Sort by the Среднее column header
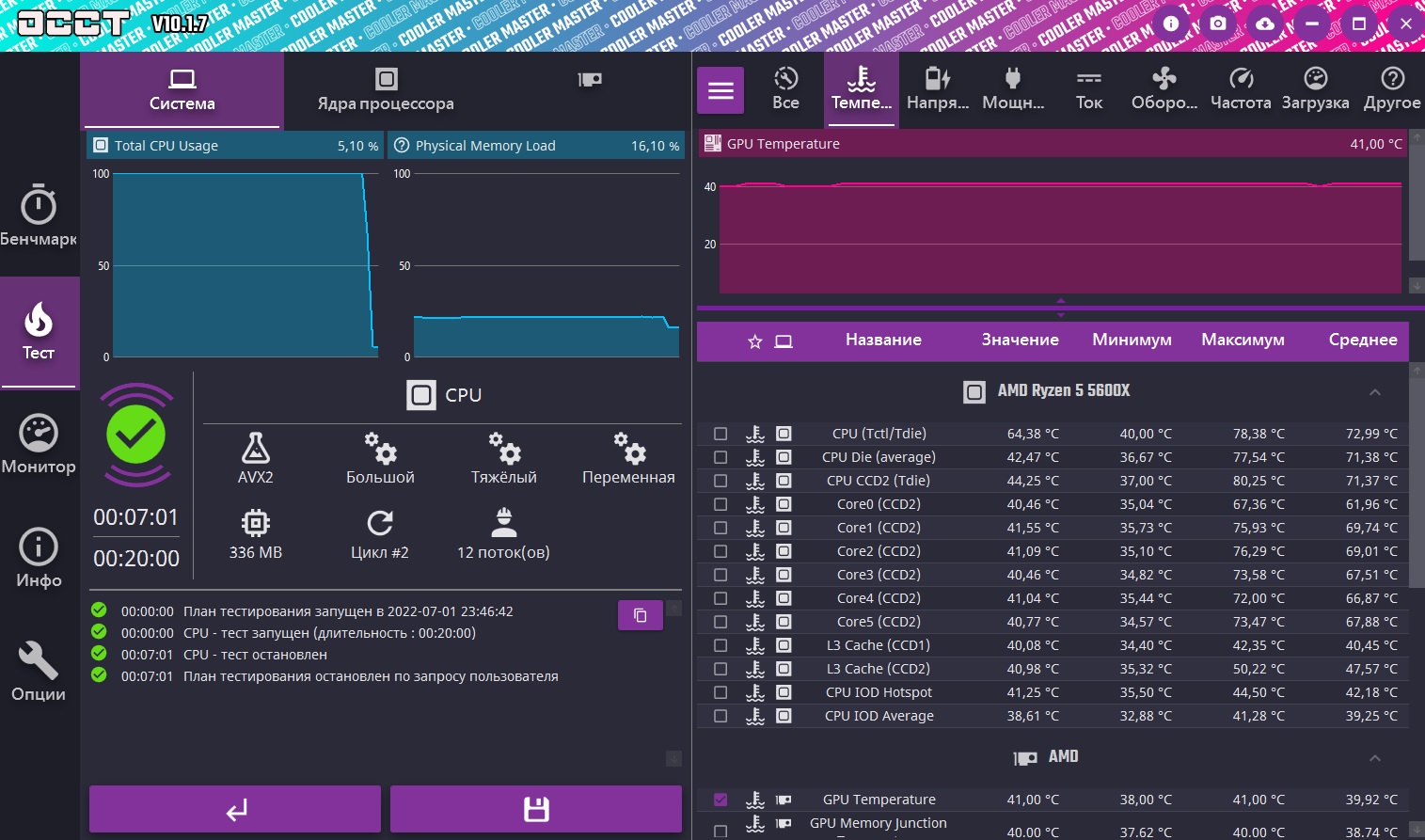Viewport: 1425px width, 840px height. click(x=1363, y=341)
